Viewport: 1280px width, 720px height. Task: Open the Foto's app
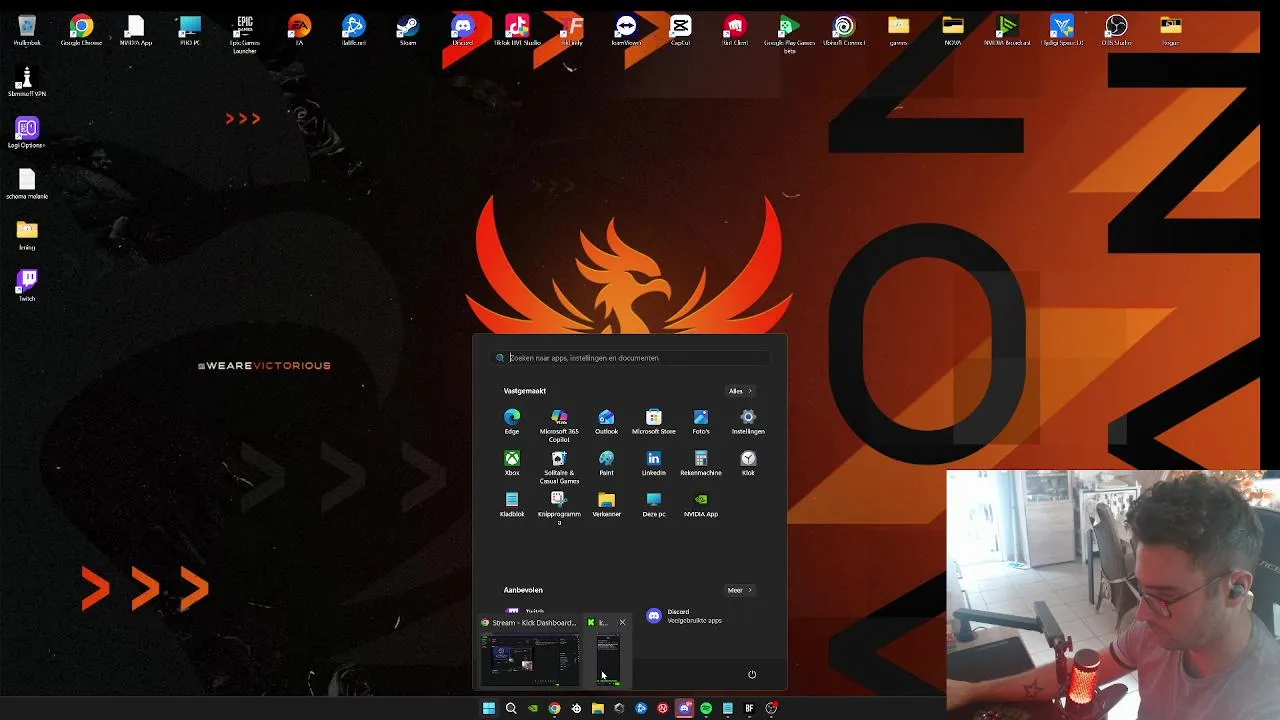point(701,421)
